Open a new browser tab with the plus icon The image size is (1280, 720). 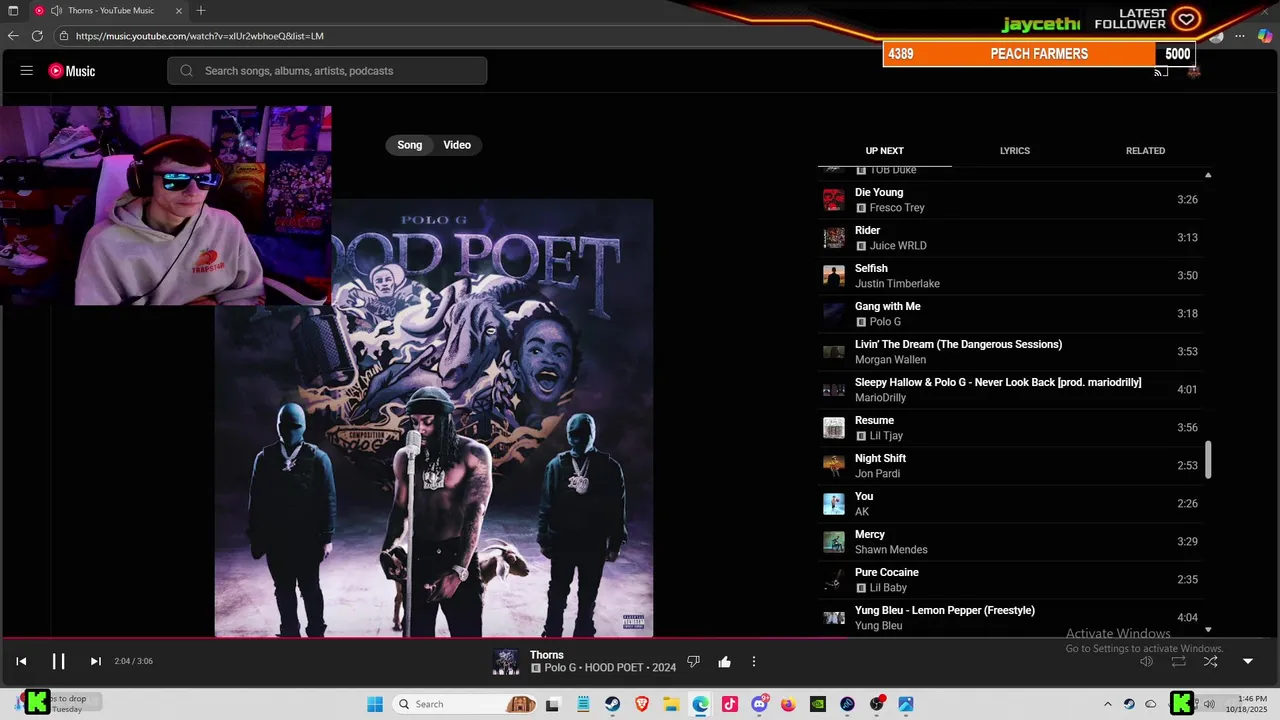[x=201, y=10]
